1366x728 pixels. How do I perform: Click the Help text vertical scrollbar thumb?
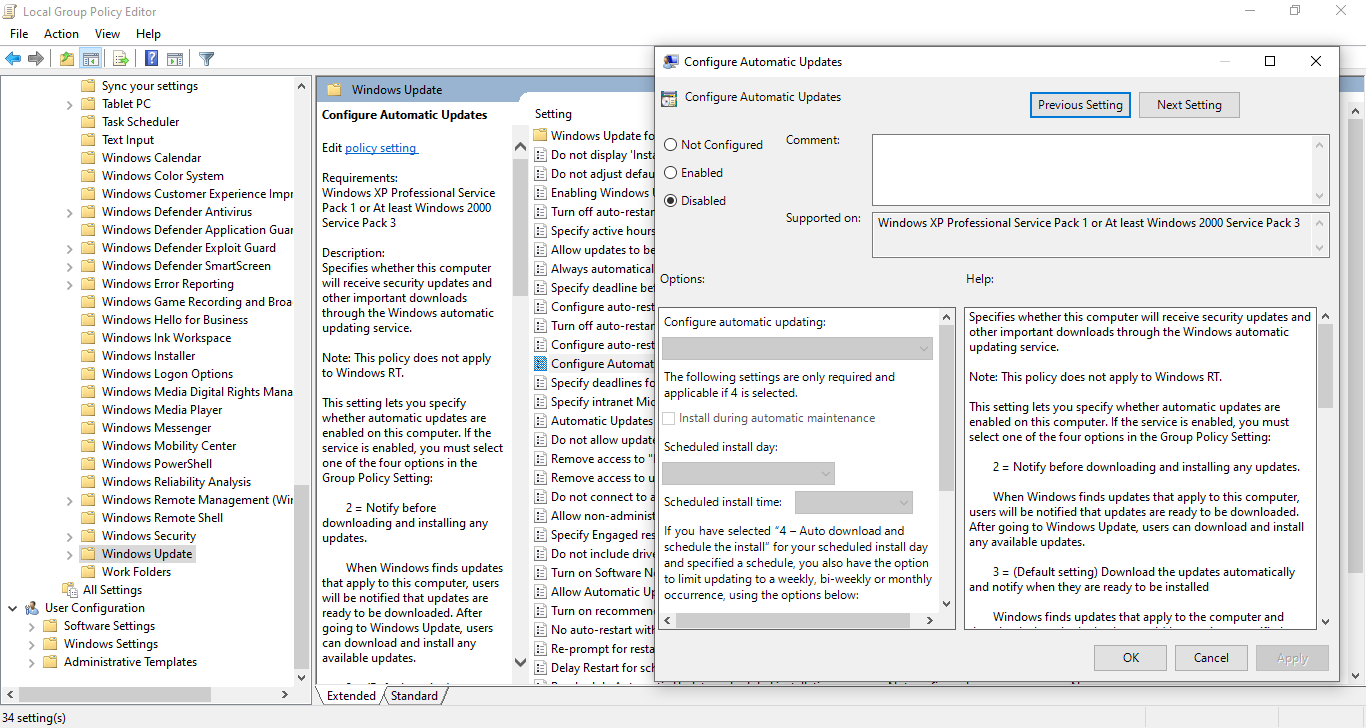(1325, 366)
